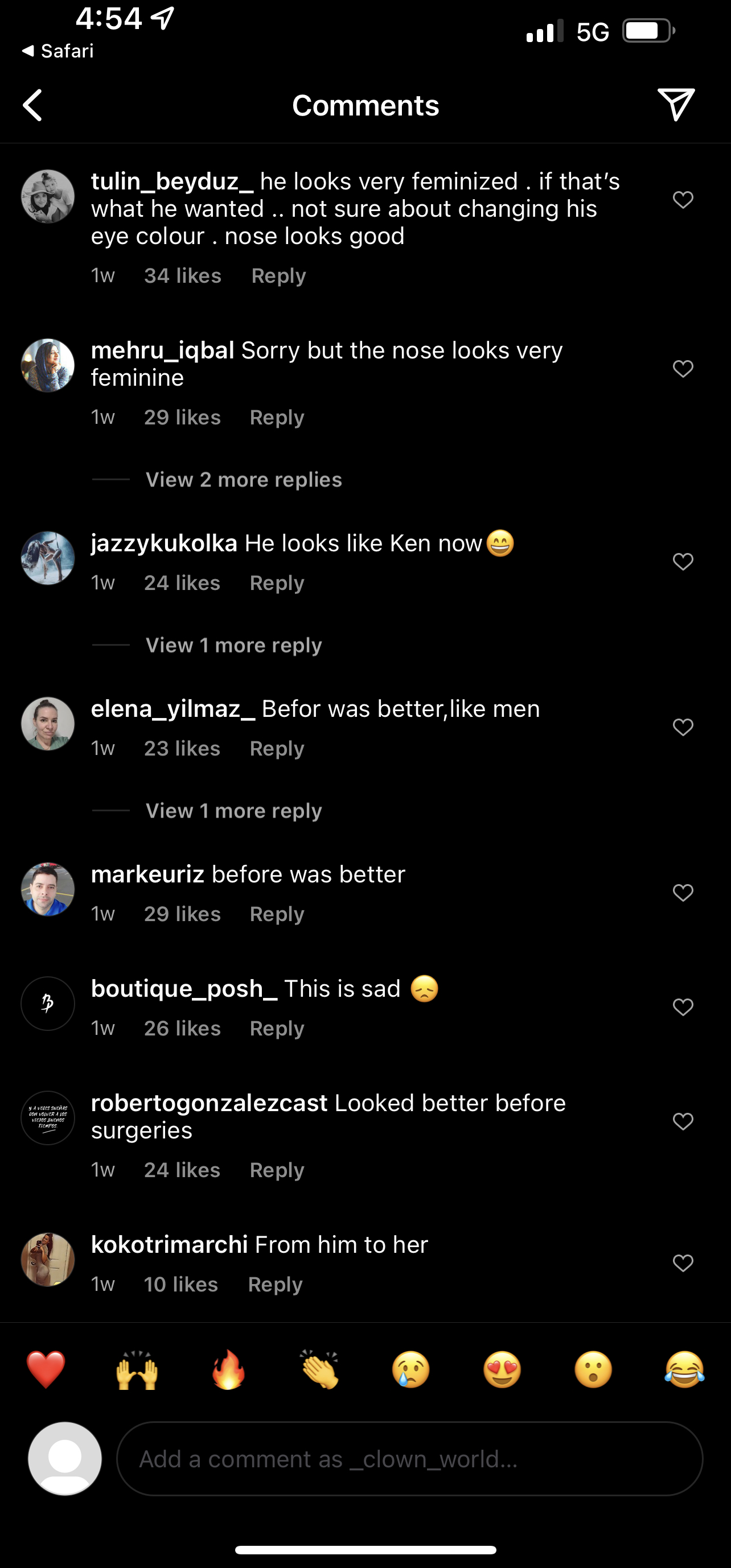
Task: Expand replies under jazzykukolka's comment
Action: click(x=234, y=645)
